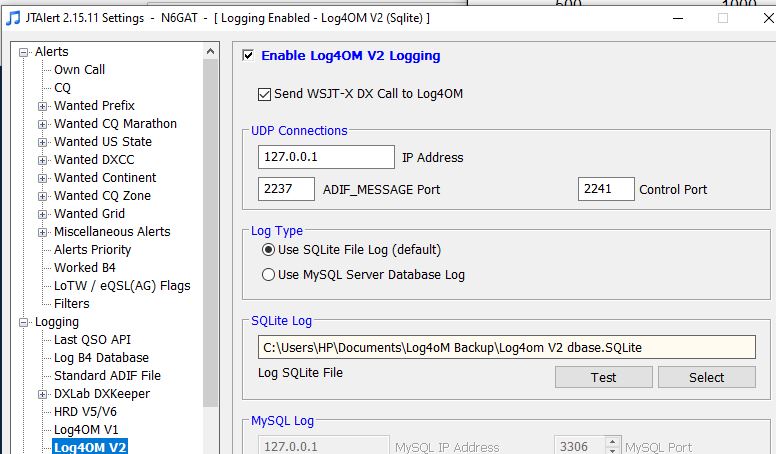Select Alerts Priority in the tree

click(93, 250)
